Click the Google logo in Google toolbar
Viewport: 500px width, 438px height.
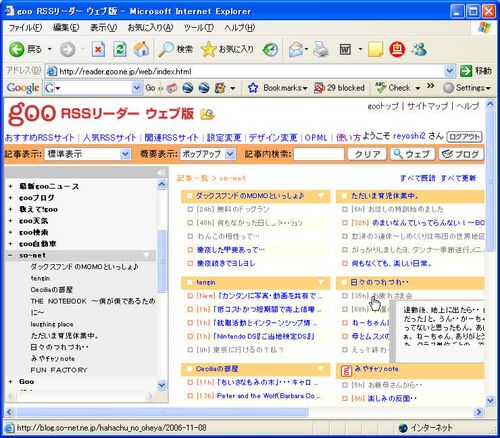pyautogui.click(x=23, y=88)
